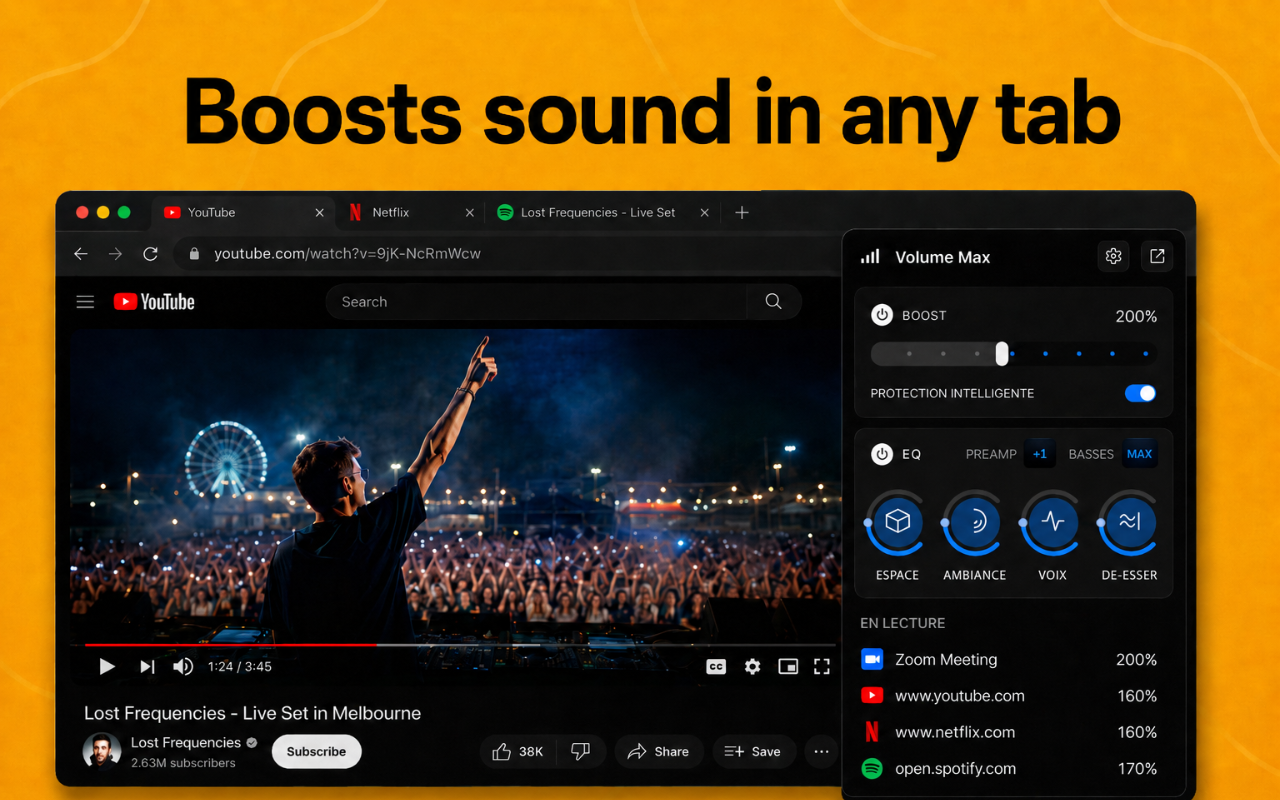The height and width of the screenshot is (800, 1280).
Task: Dislike the video
Action: click(580, 752)
